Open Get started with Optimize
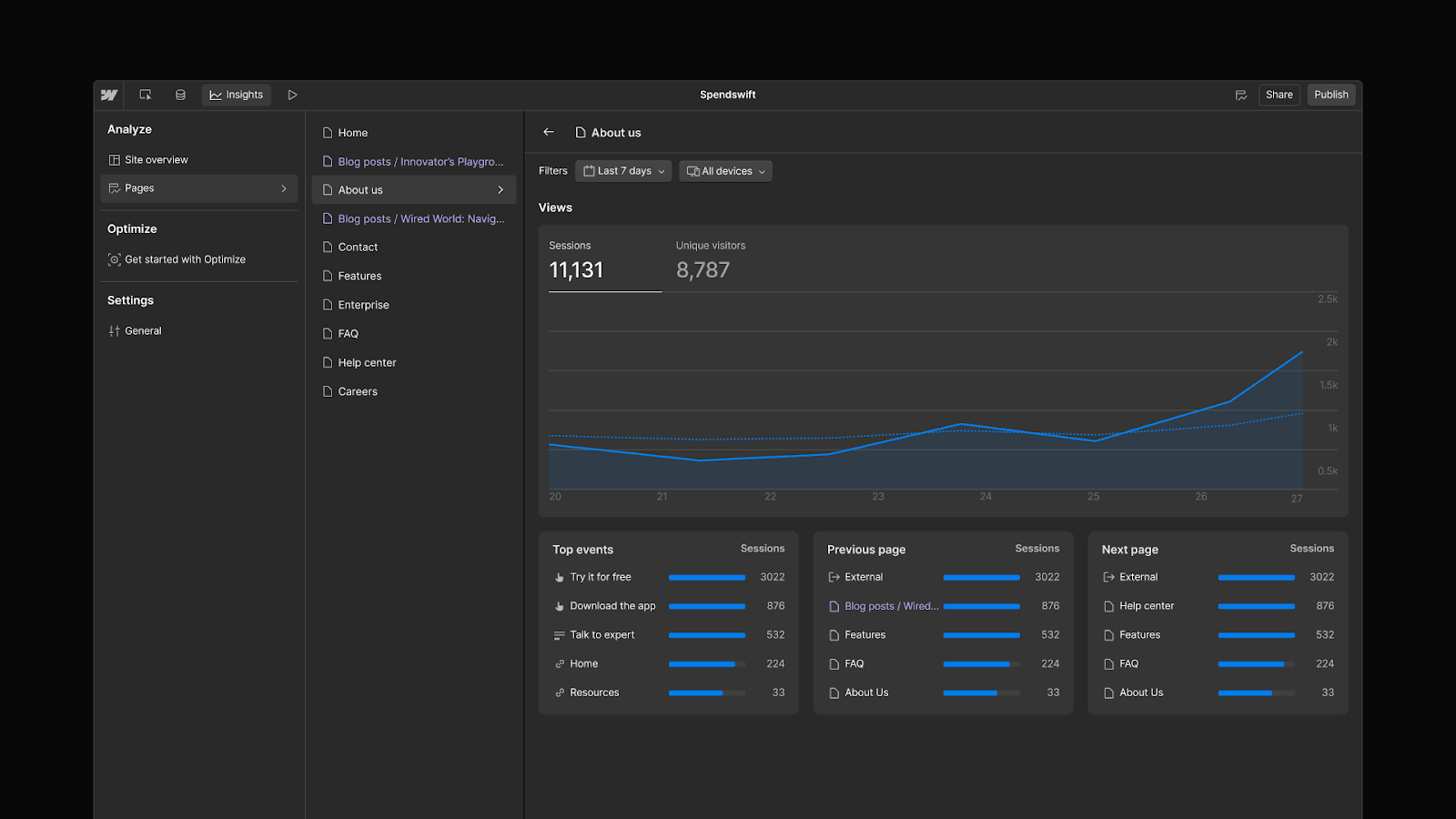 pos(185,259)
